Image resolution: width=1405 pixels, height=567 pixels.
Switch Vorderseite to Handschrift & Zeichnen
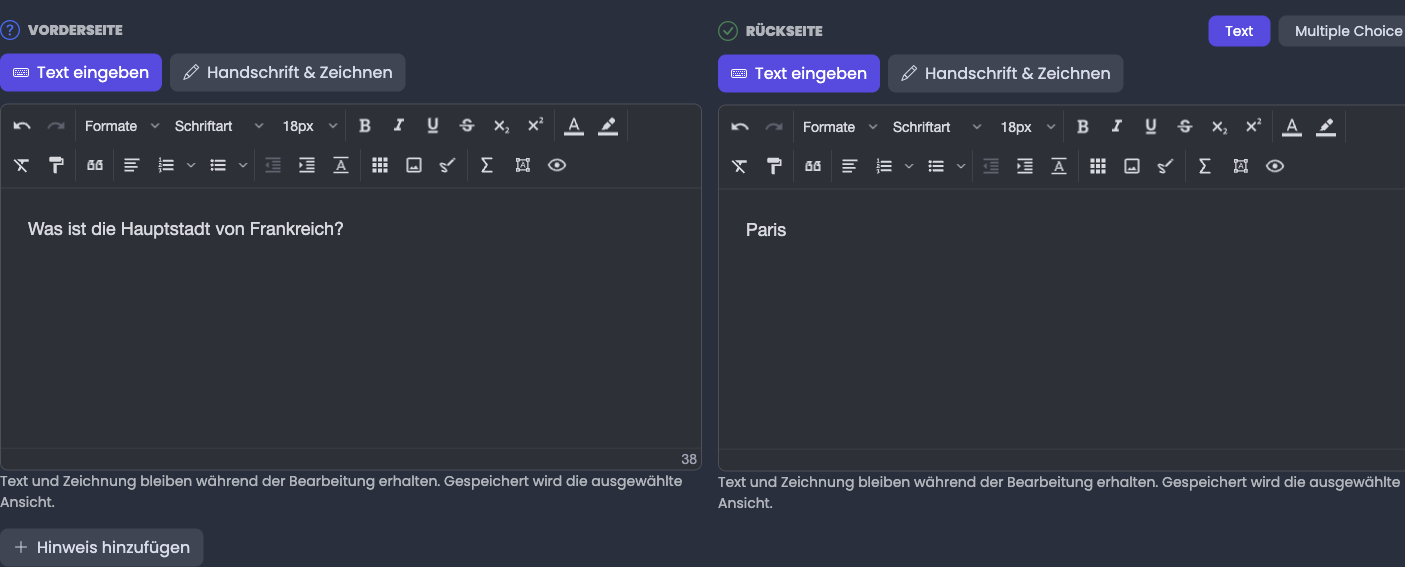point(288,73)
